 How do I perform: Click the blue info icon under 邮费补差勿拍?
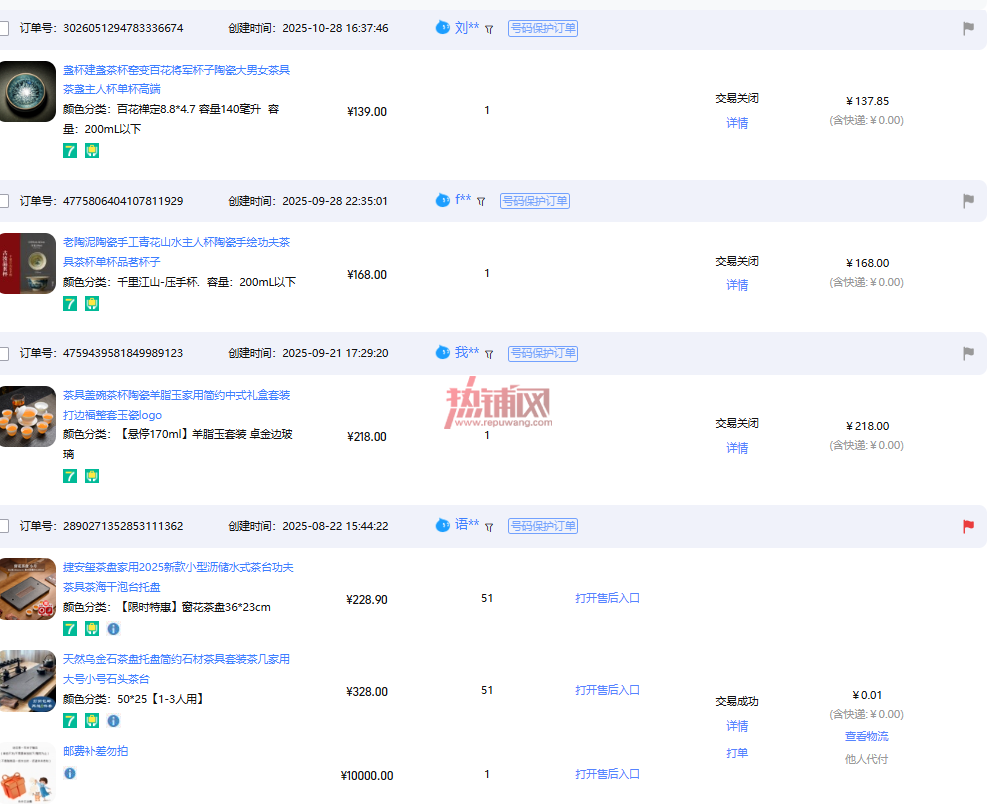[x=70, y=773]
